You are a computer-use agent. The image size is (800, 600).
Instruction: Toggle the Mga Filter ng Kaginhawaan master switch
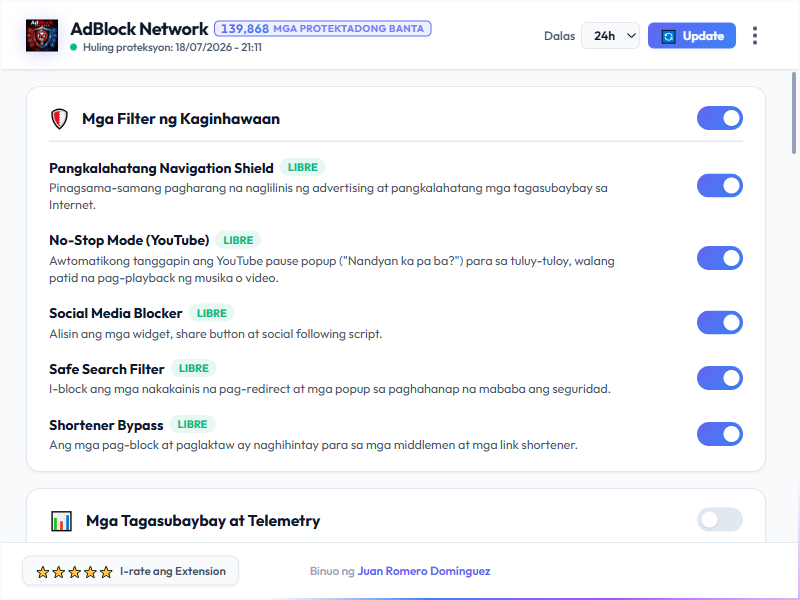click(719, 118)
